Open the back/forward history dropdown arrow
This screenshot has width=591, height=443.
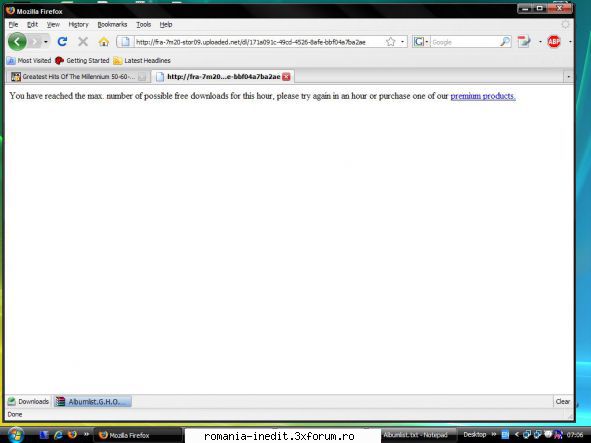click(x=46, y=41)
